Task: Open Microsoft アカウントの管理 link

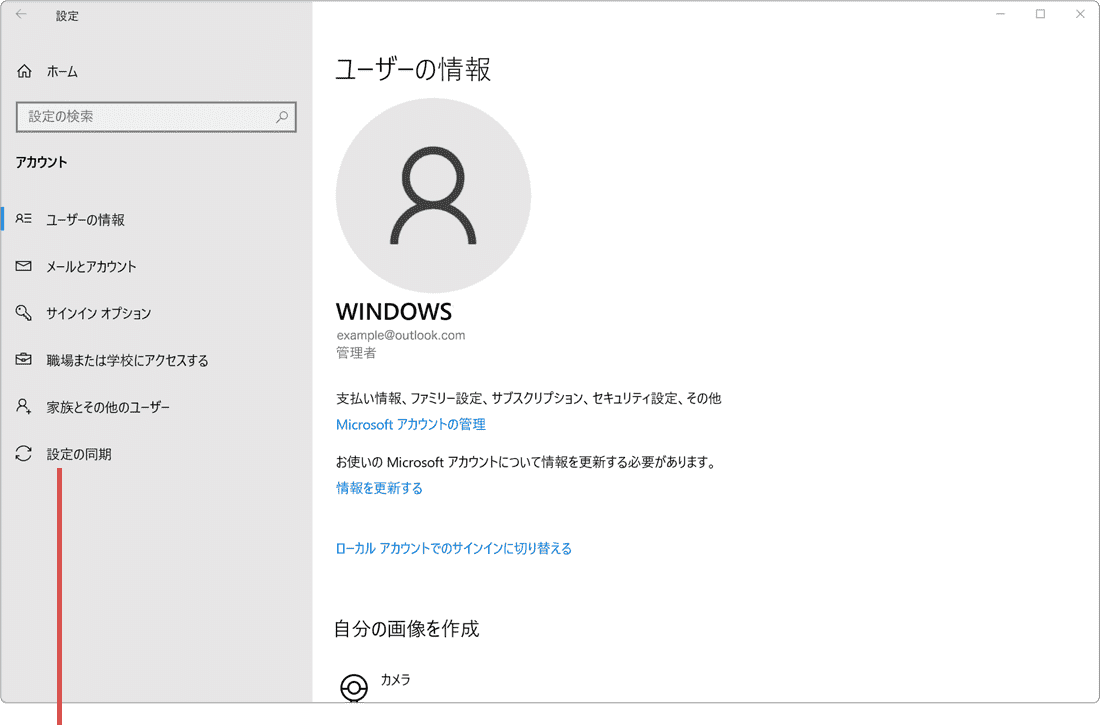Action: (410, 424)
